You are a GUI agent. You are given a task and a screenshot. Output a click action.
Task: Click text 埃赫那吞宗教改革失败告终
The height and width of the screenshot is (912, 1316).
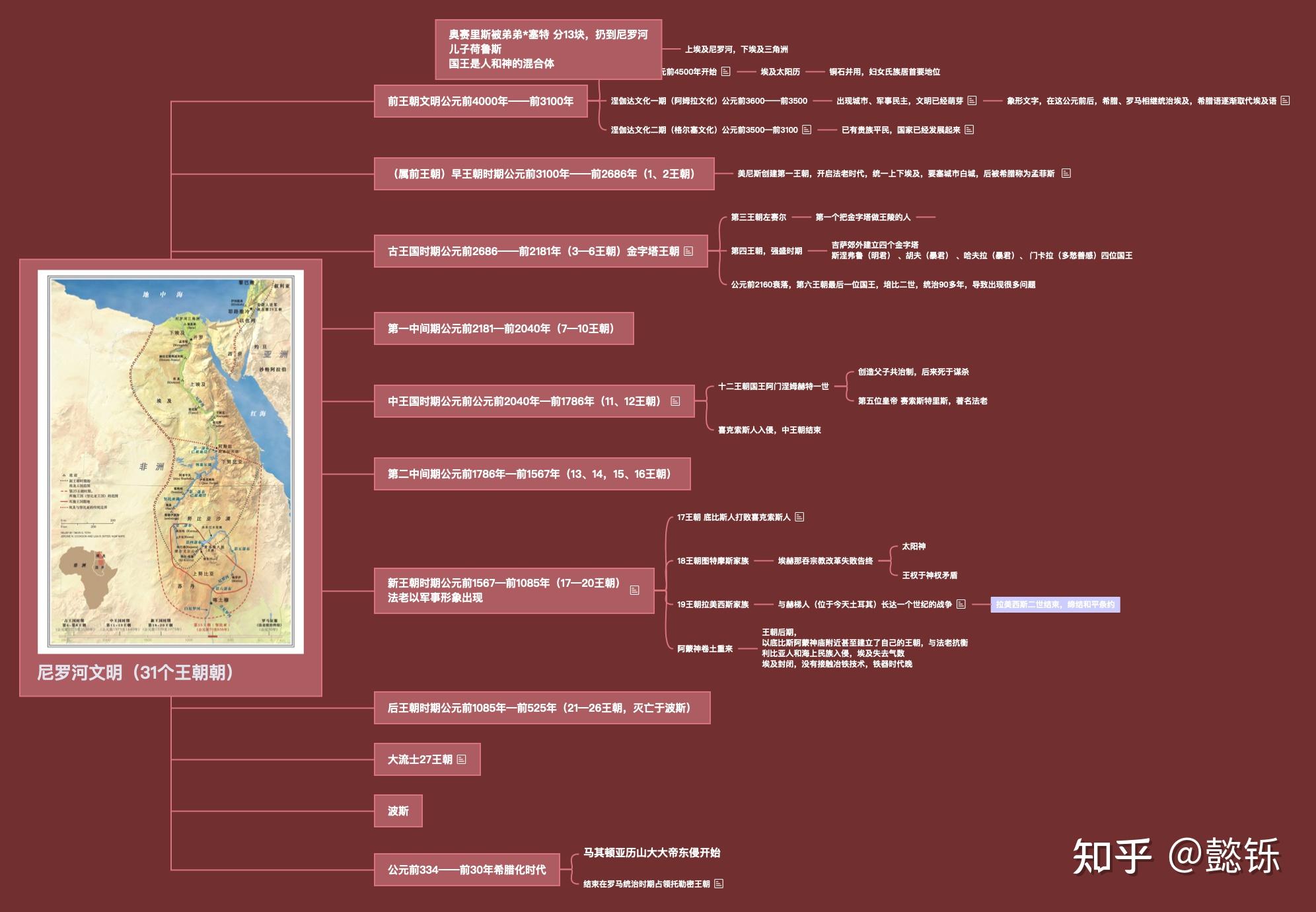tap(825, 560)
